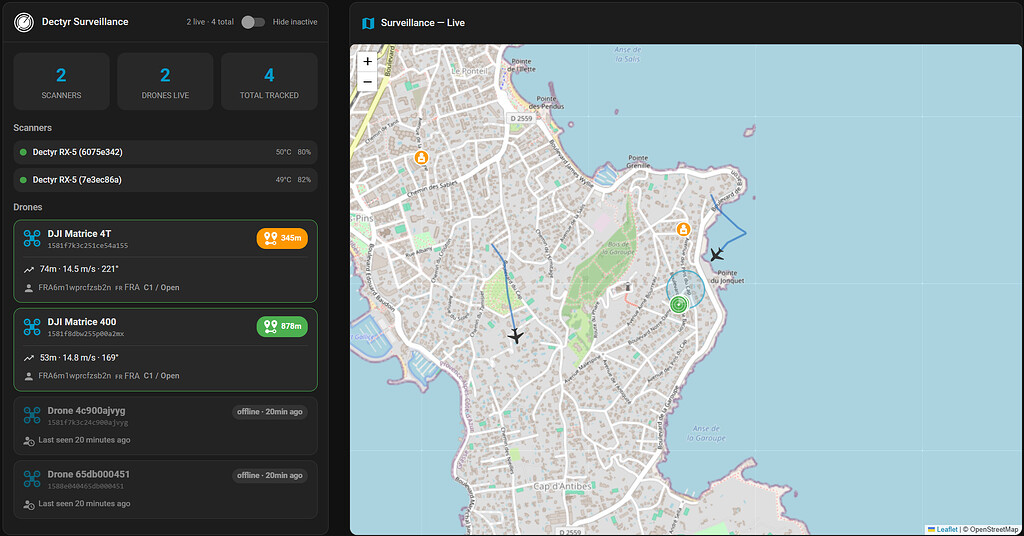Select serial 1581f7k3c251ce54a155
This screenshot has height=536, width=1024.
(88, 246)
